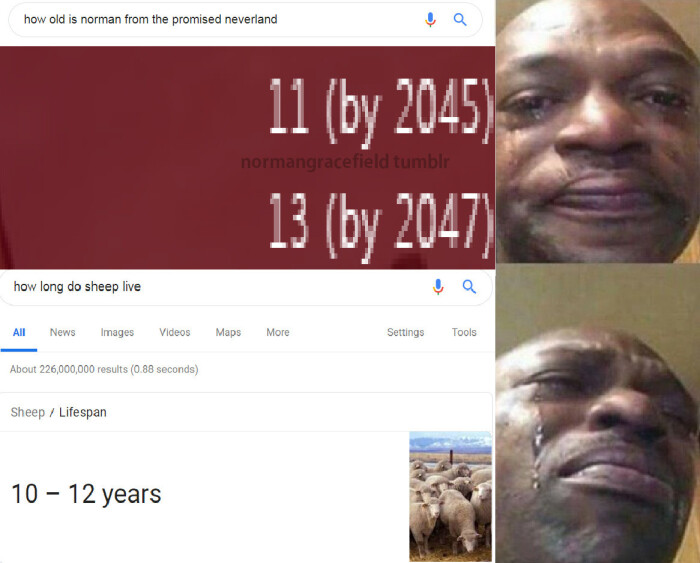This screenshot has width=700, height=563.
Task: Open search Settings menu
Action: click(x=405, y=332)
